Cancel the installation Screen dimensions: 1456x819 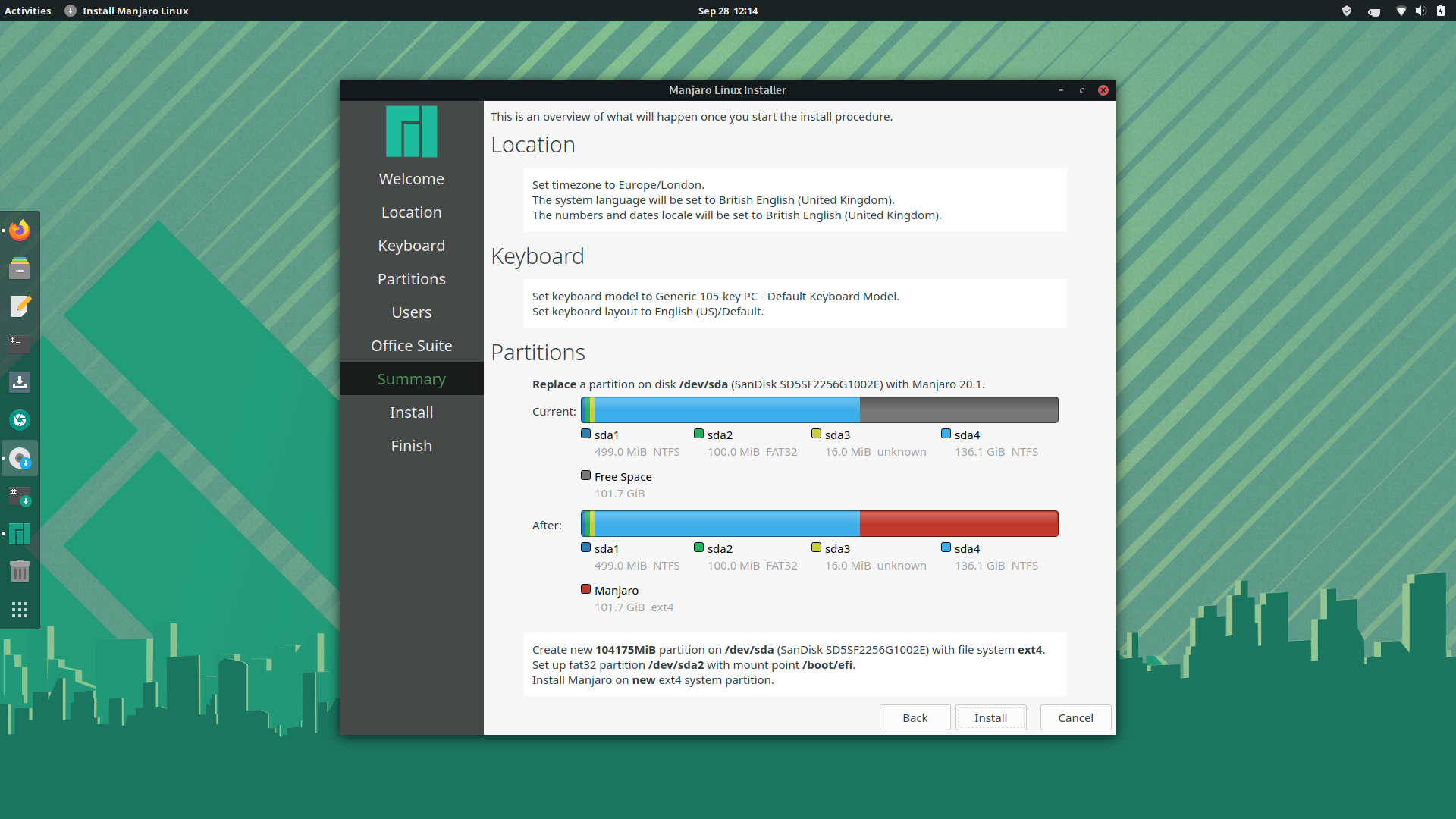(1075, 717)
